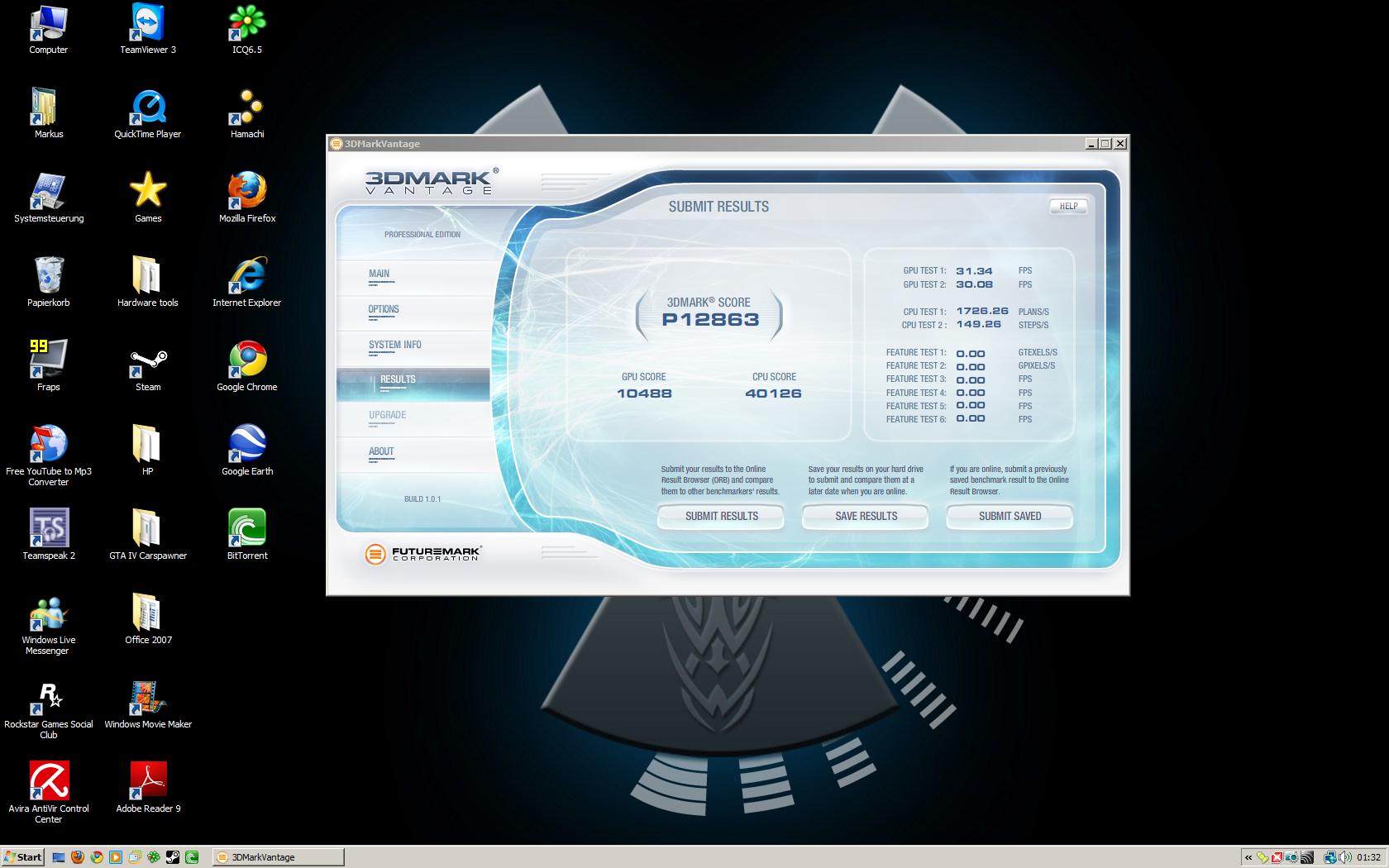
Task: Click the taskbar clock 01:32
Action: tap(1368, 857)
